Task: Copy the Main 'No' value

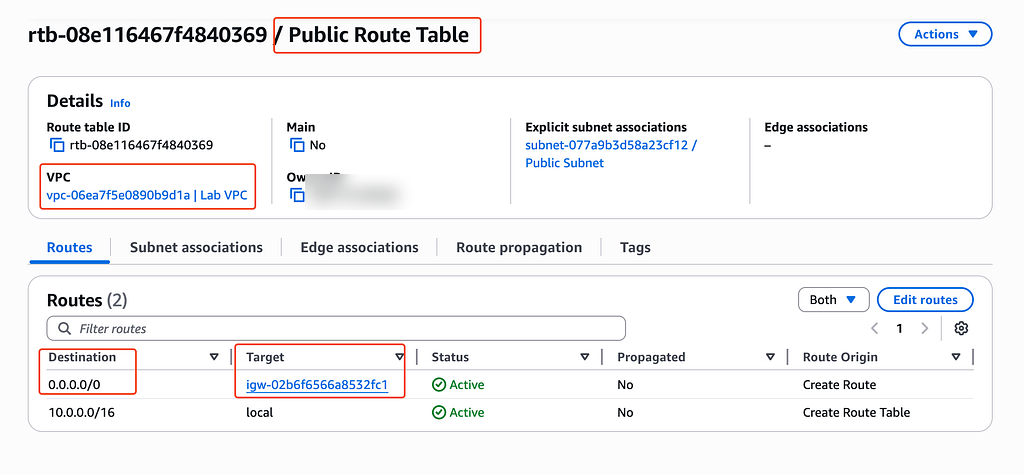Action: coord(297,145)
